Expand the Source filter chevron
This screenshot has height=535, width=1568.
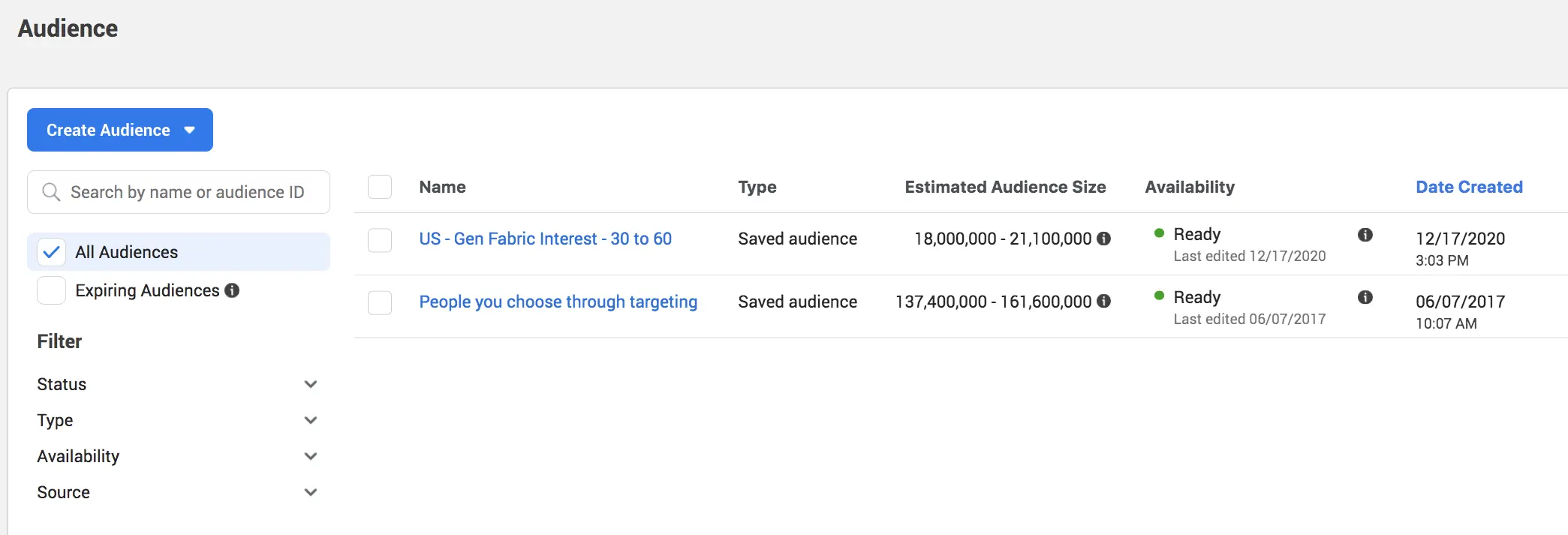(311, 492)
